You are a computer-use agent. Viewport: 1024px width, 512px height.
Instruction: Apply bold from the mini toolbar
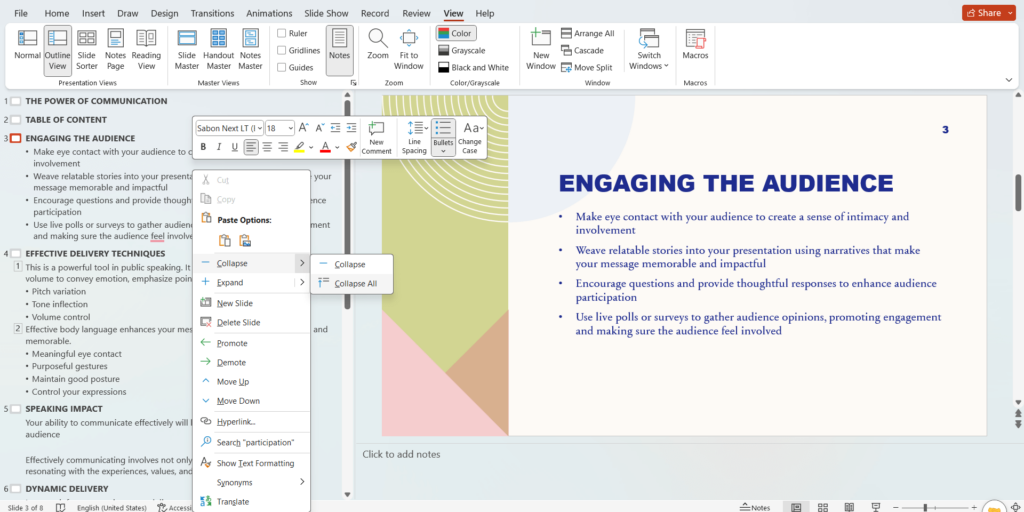click(x=203, y=147)
